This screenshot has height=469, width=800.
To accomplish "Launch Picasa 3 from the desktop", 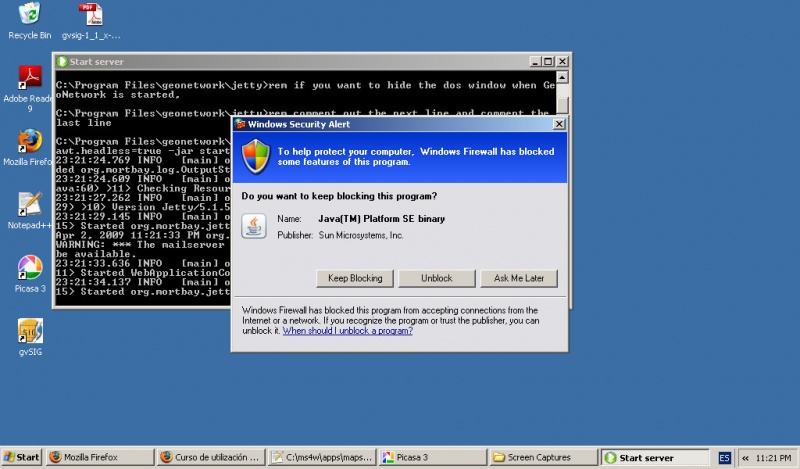I will pyautogui.click(x=30, y=268).
